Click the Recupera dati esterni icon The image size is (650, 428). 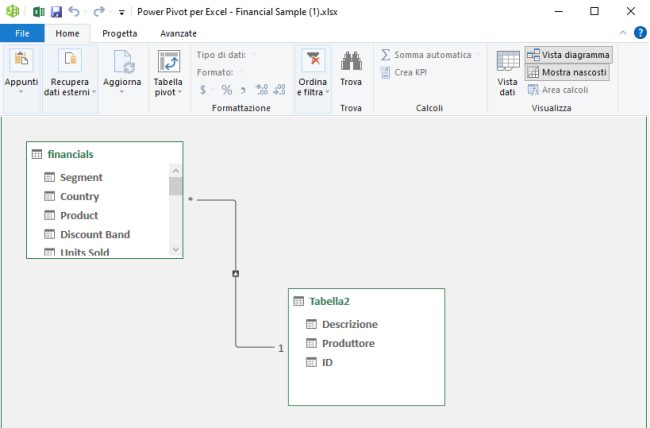70,60
